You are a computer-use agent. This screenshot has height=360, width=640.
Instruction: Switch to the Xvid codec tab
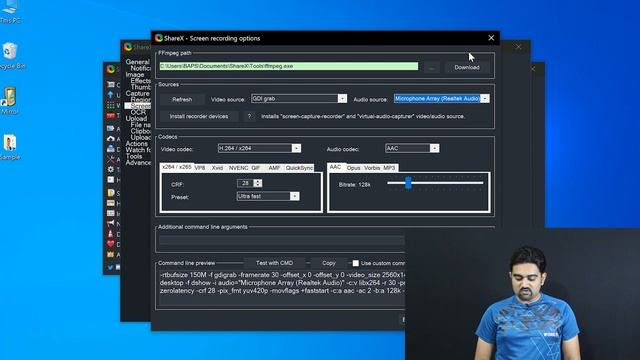pos(217,168)
